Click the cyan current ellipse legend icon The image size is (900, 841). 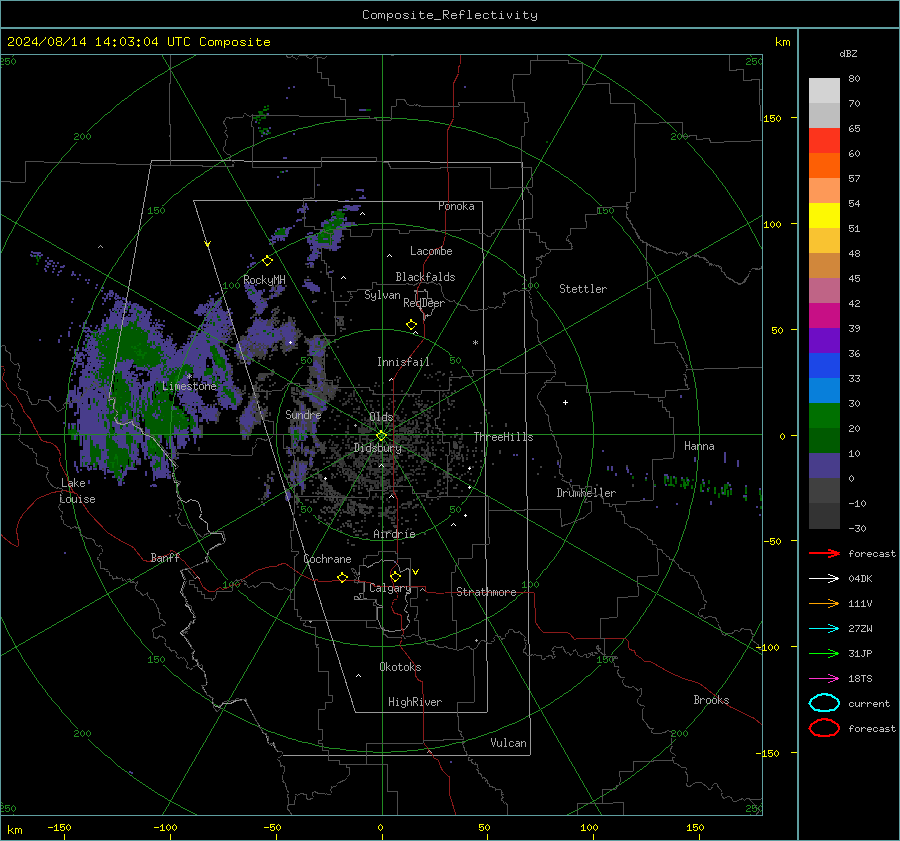[x=824, y=703]
